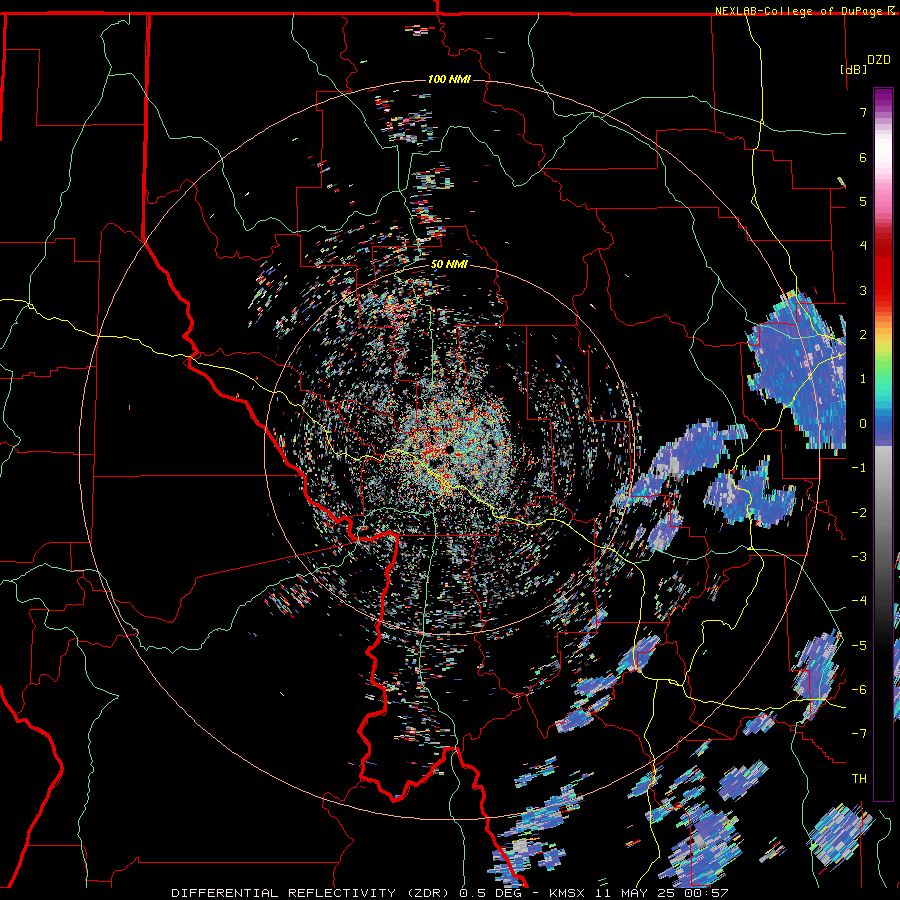Click the 0 value on color scale

863,424
